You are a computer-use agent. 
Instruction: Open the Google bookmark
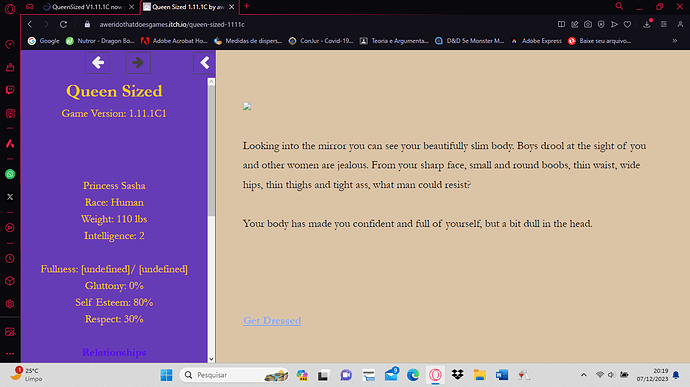coord(44,41)
